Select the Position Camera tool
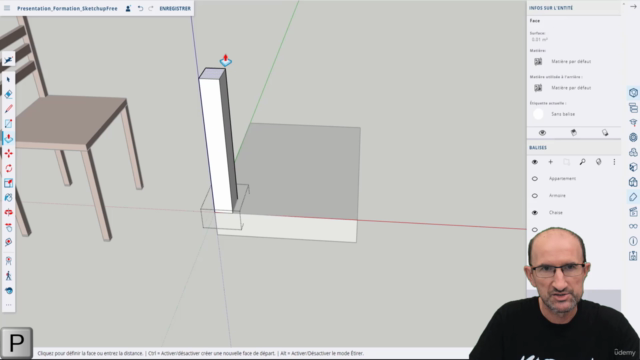640x360 pixels. coord(9,261)
